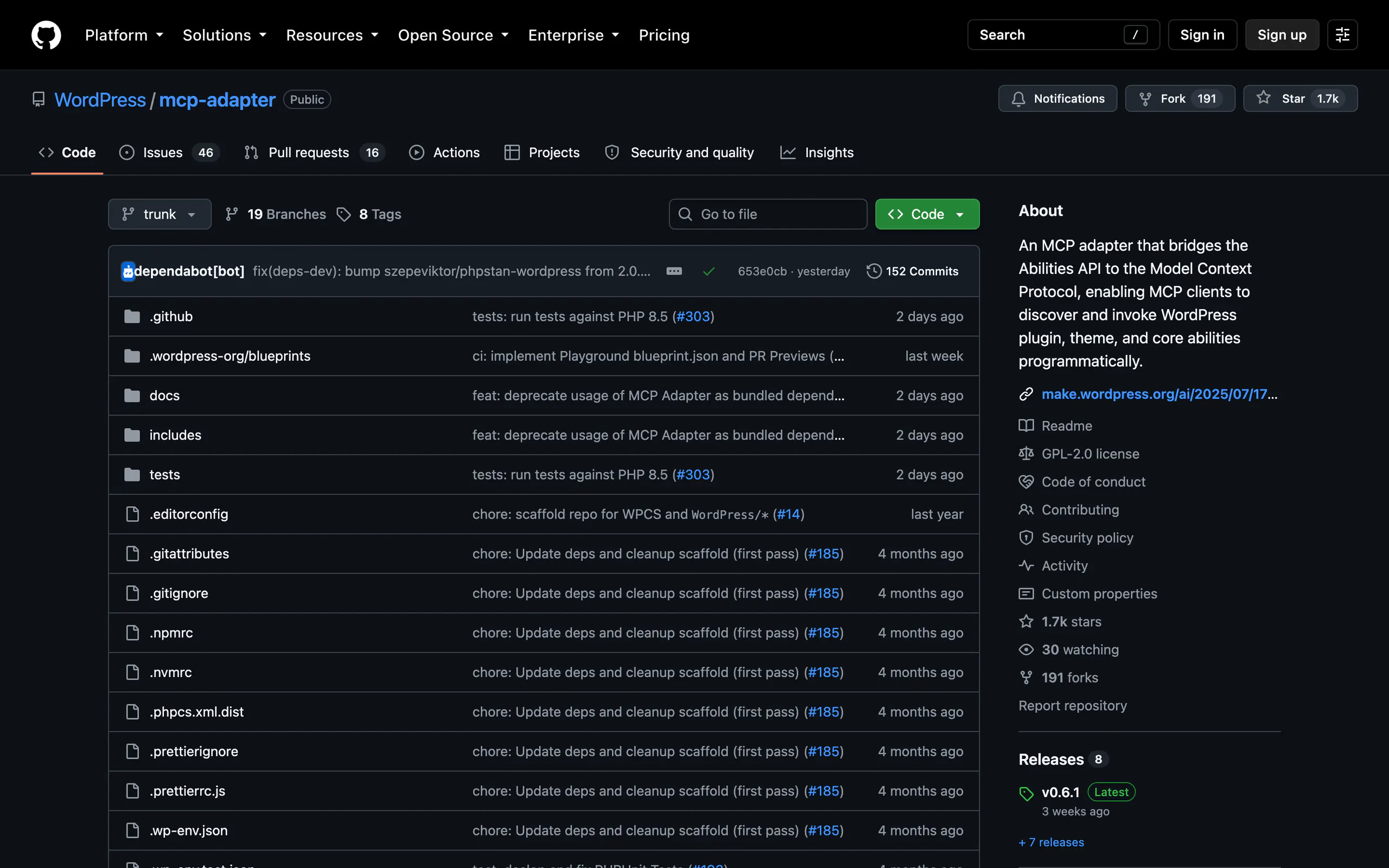Open the GitHub logo homepage
This screenshot has height=868, width=1389.
(46, 35)
